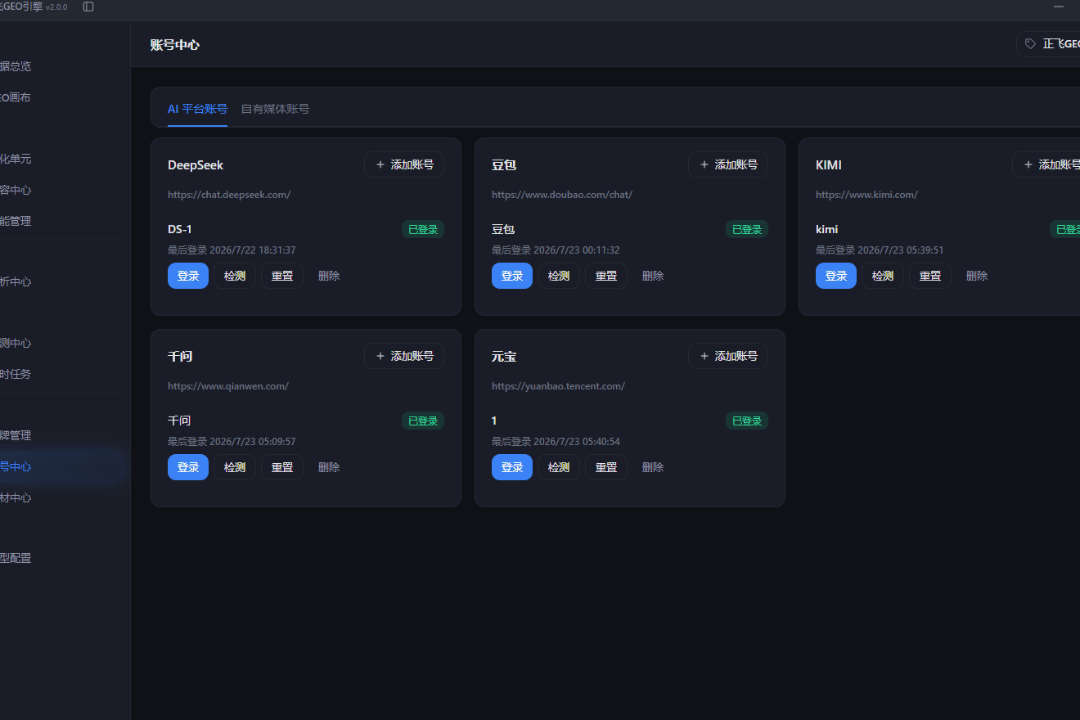Open the 测中心 sidebar item
This screenshot has width=1080, height=720.
(15, 343)
